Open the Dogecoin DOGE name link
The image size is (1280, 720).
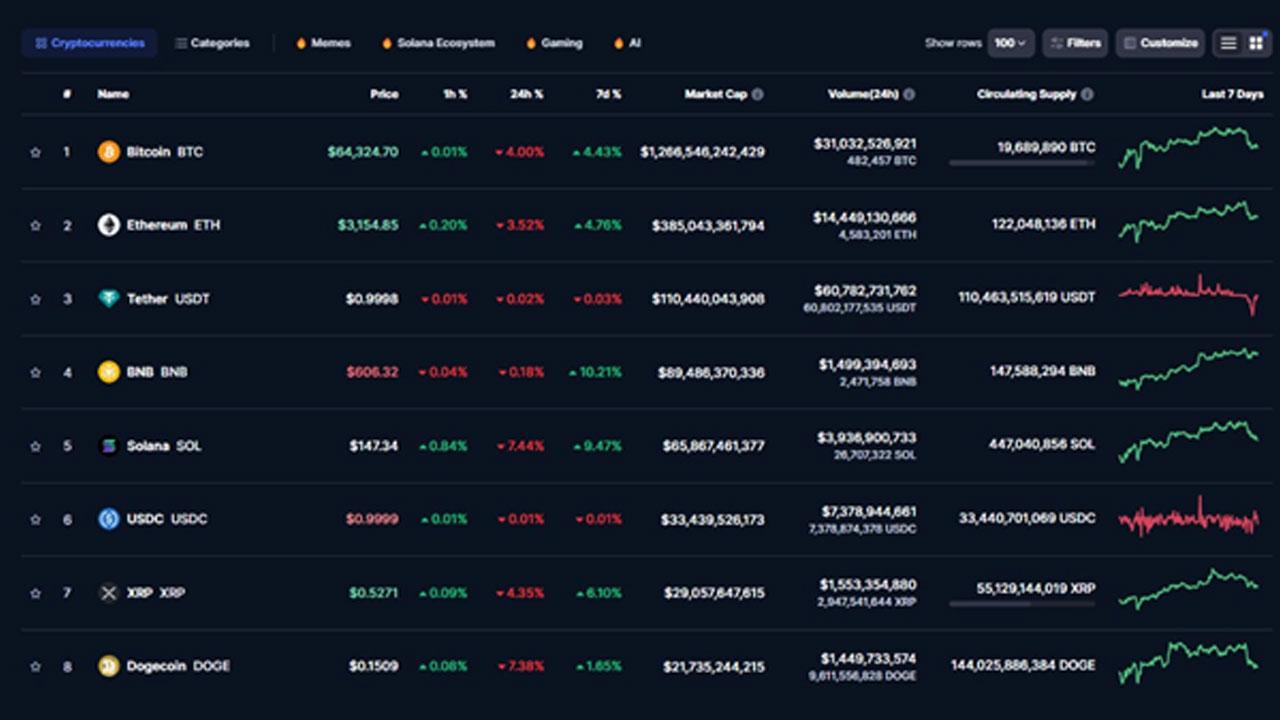[x=178, y=666]
